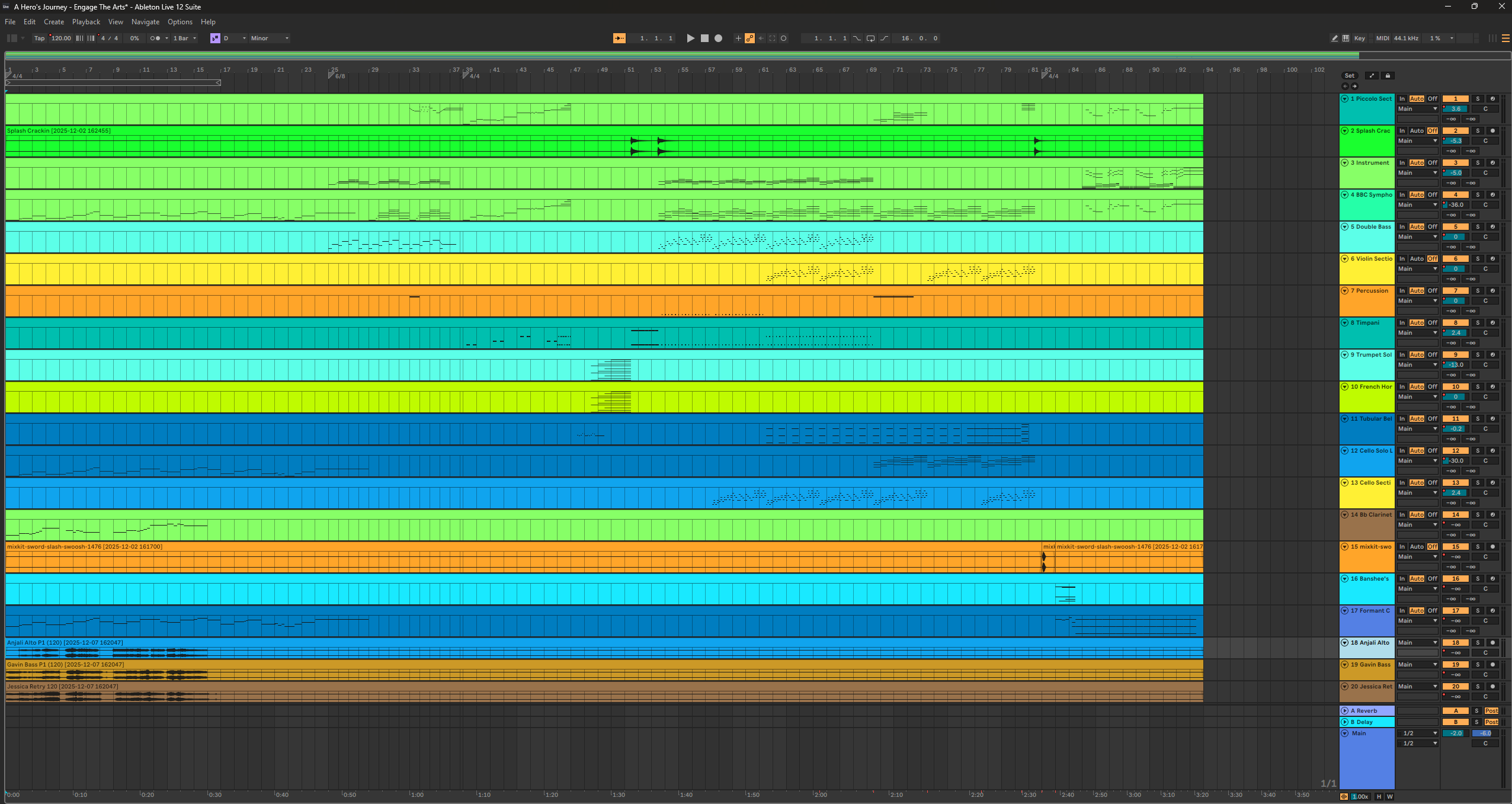1512x804 pixels.
Task: Solo the Piccolo Sect track
Action: click(x=1478, y=99)
